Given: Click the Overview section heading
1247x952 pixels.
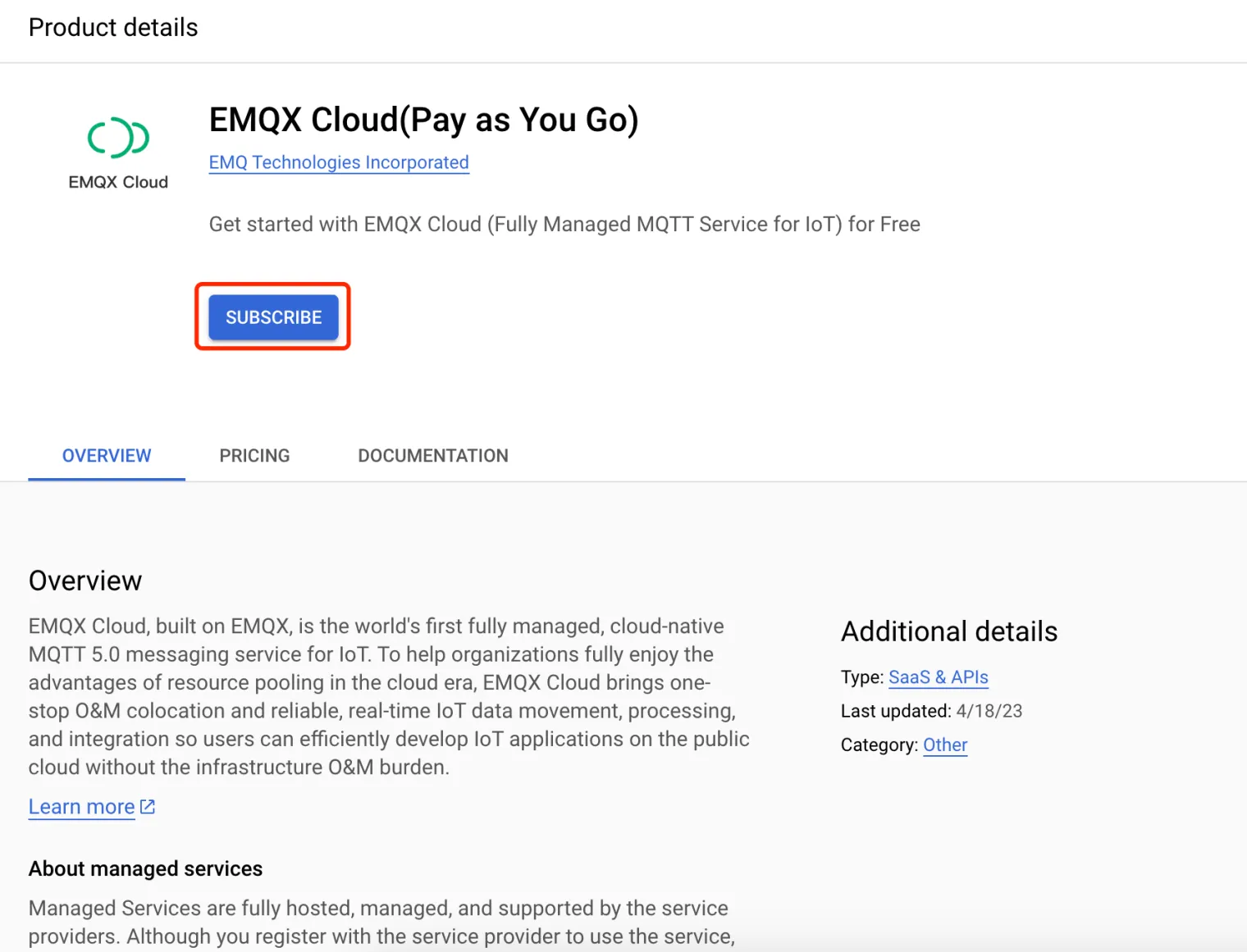Looking at the screenshot, I should point(85,581).
